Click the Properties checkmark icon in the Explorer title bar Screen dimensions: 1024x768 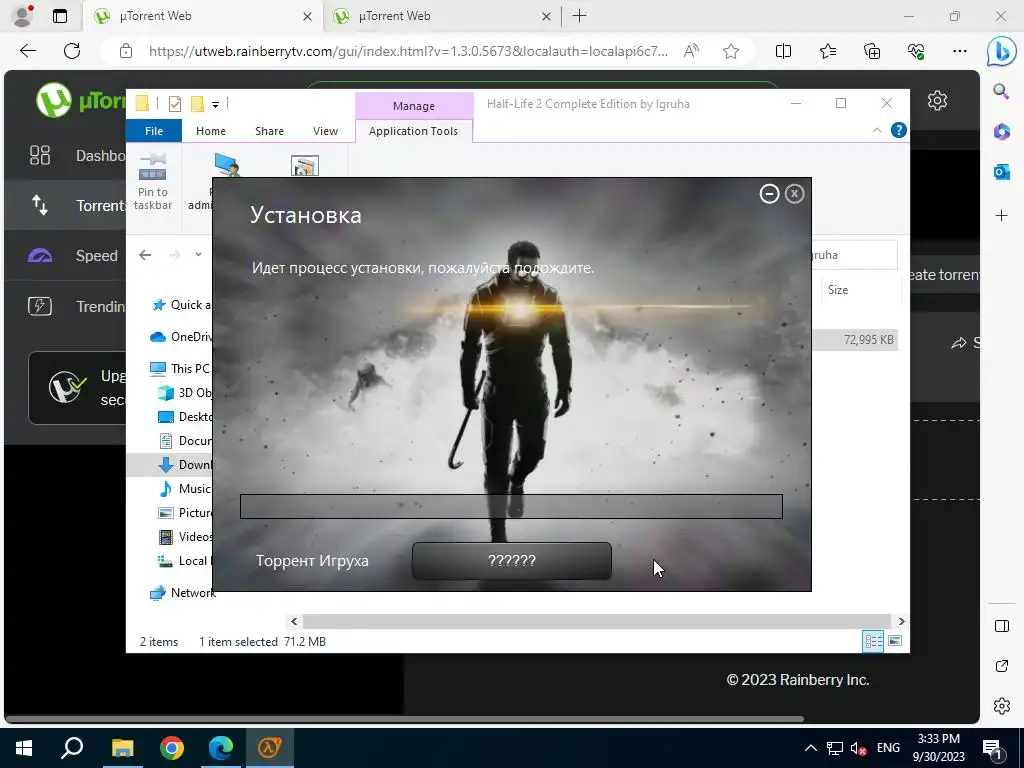(174, 103)
